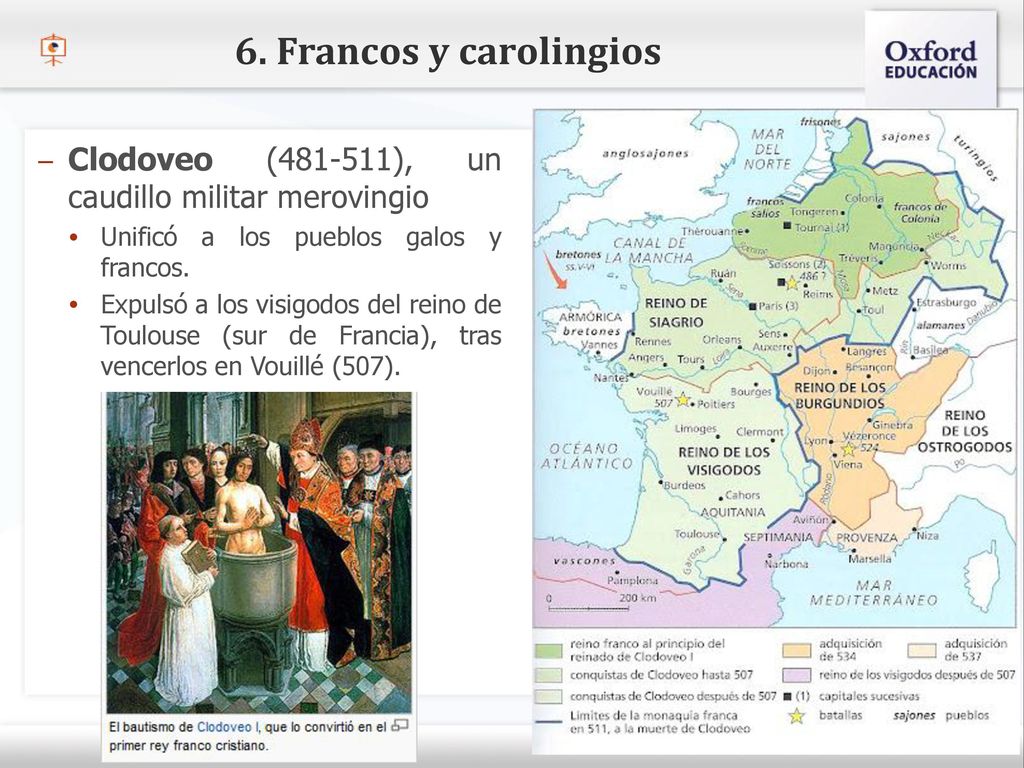The width and height of the screenshot is (1024, 768).
Task: Click the pale orange 'adquisición de 537' swatch
Action: (x=921, y=650)
